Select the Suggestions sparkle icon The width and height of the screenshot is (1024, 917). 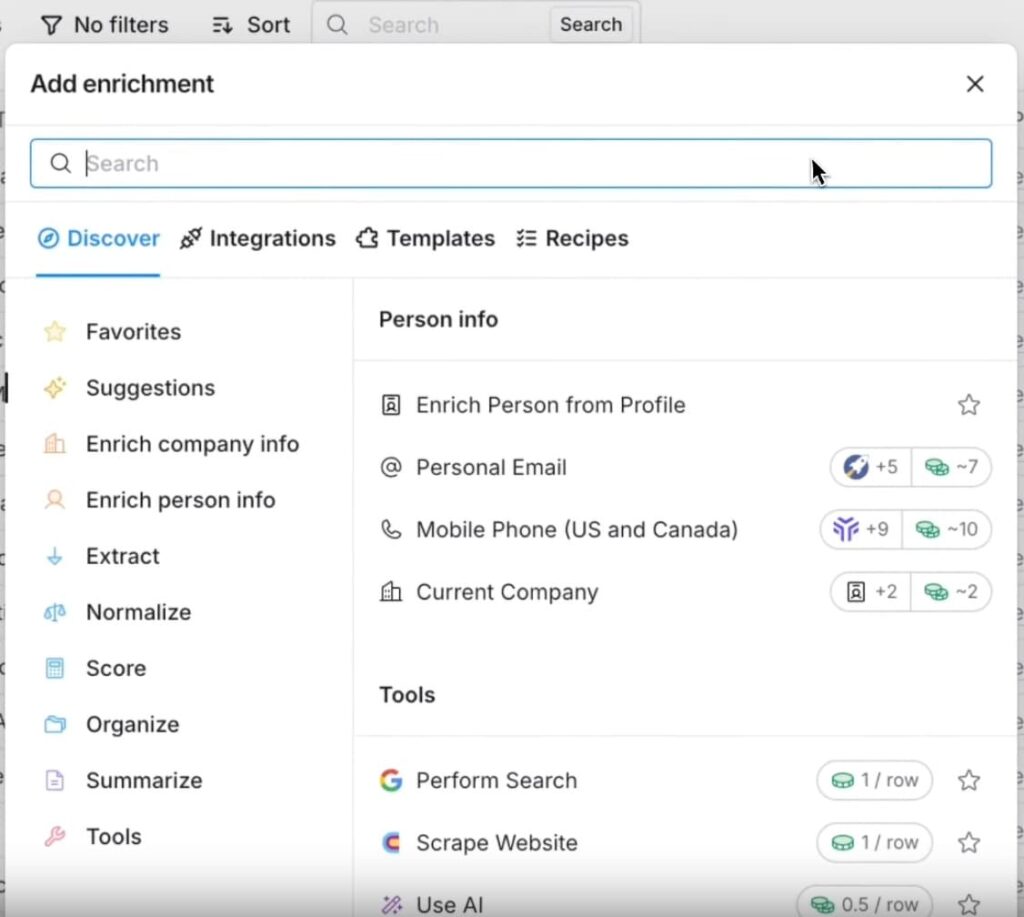(55, 388)
